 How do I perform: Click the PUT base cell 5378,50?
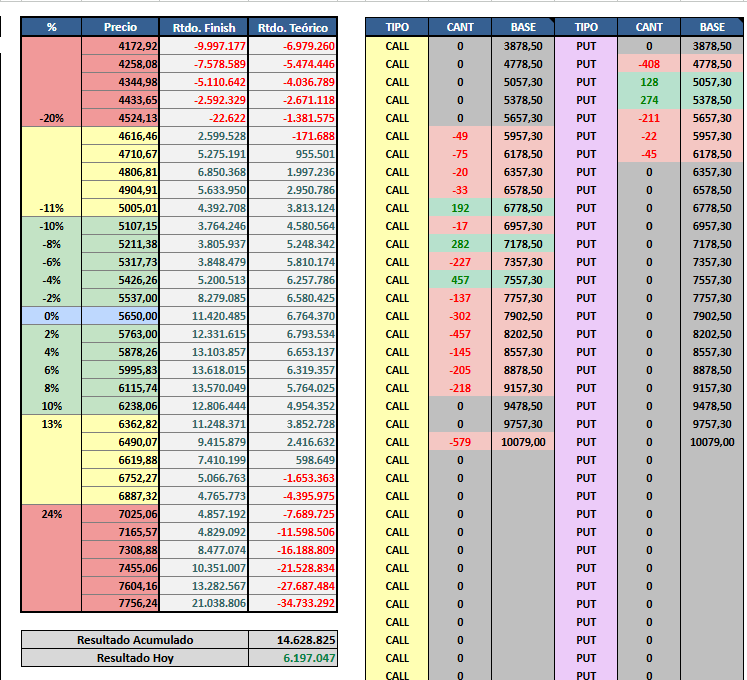[x=712, y=100]
